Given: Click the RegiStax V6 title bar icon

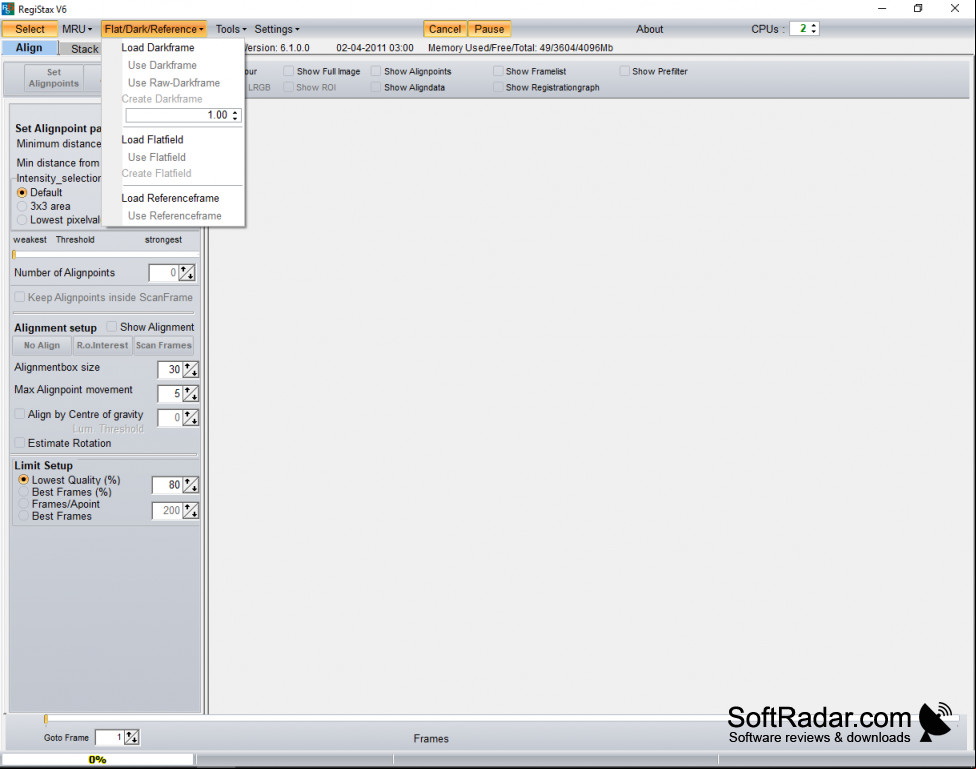Looking at the screenshot, I should 7,9.
